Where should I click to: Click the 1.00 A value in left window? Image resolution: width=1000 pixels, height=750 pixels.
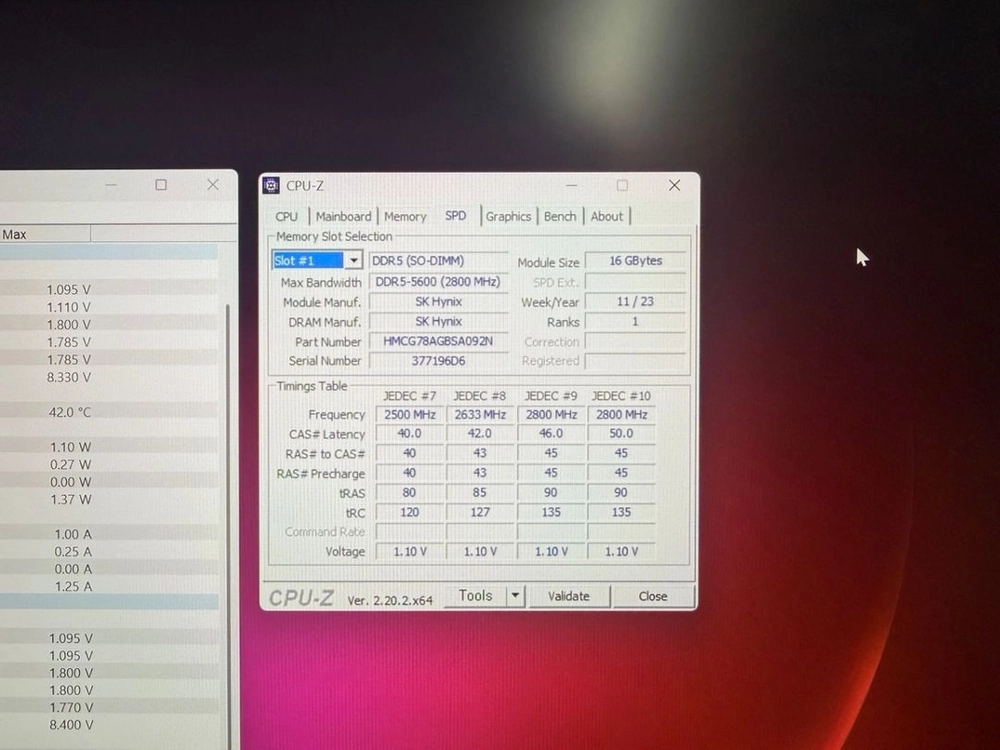(73, 534)
